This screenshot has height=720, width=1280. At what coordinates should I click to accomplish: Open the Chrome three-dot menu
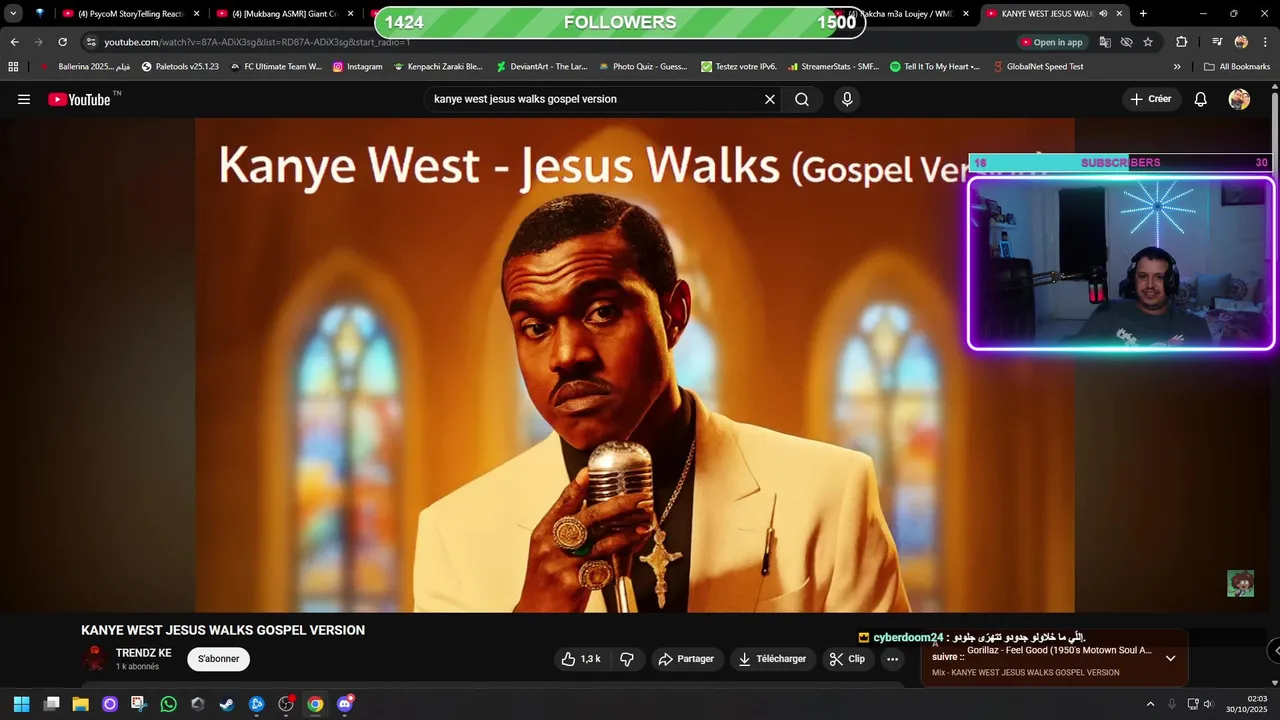pyautogui.click(x=1265, y=42)
